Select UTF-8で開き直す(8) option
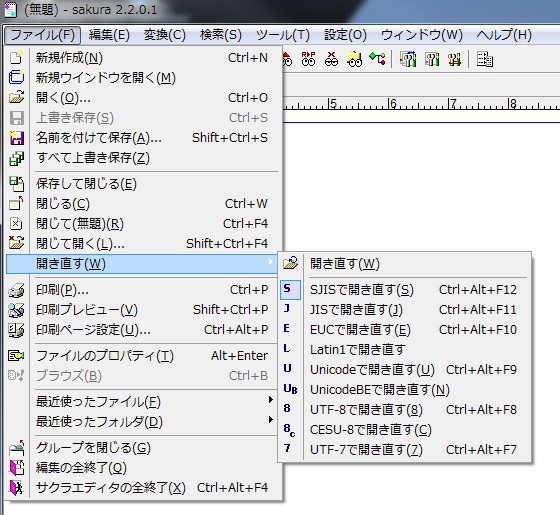 pyautogui.click(x=404, y=410)
